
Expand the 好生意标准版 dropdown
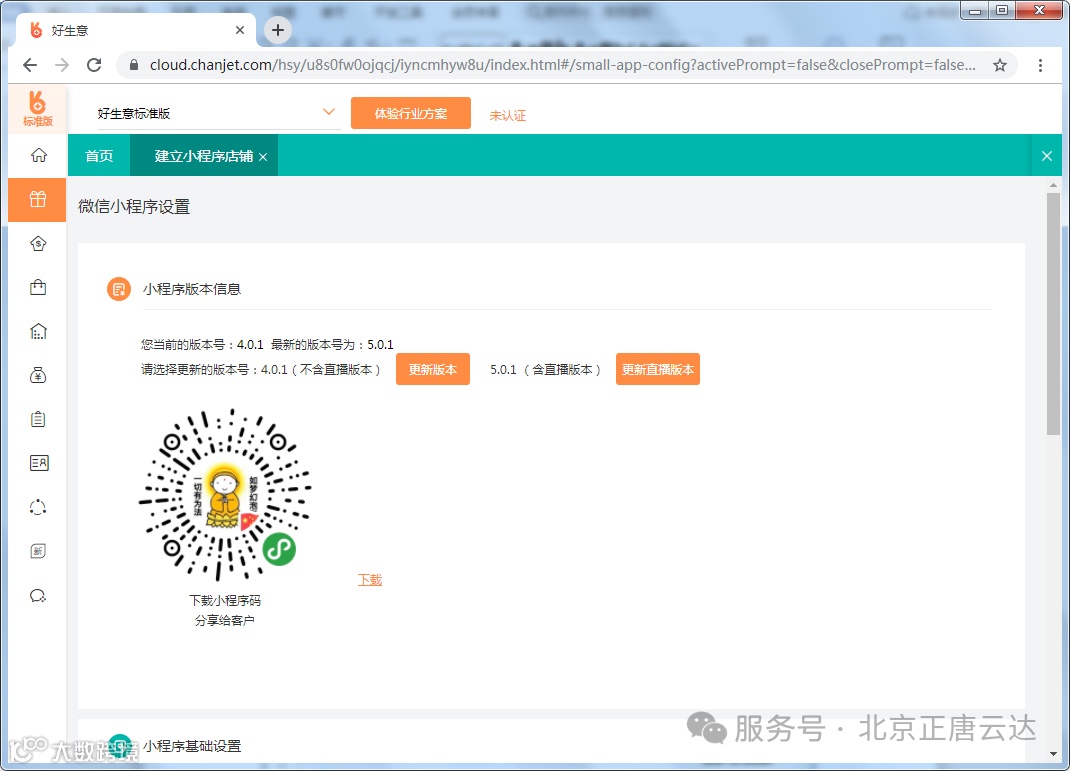(329, 112)
